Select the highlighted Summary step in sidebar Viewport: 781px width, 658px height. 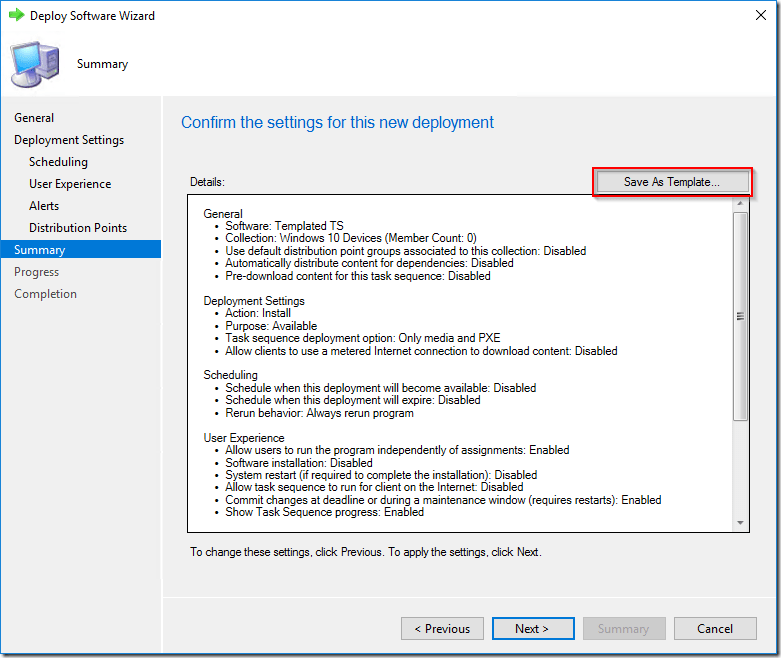40,250
